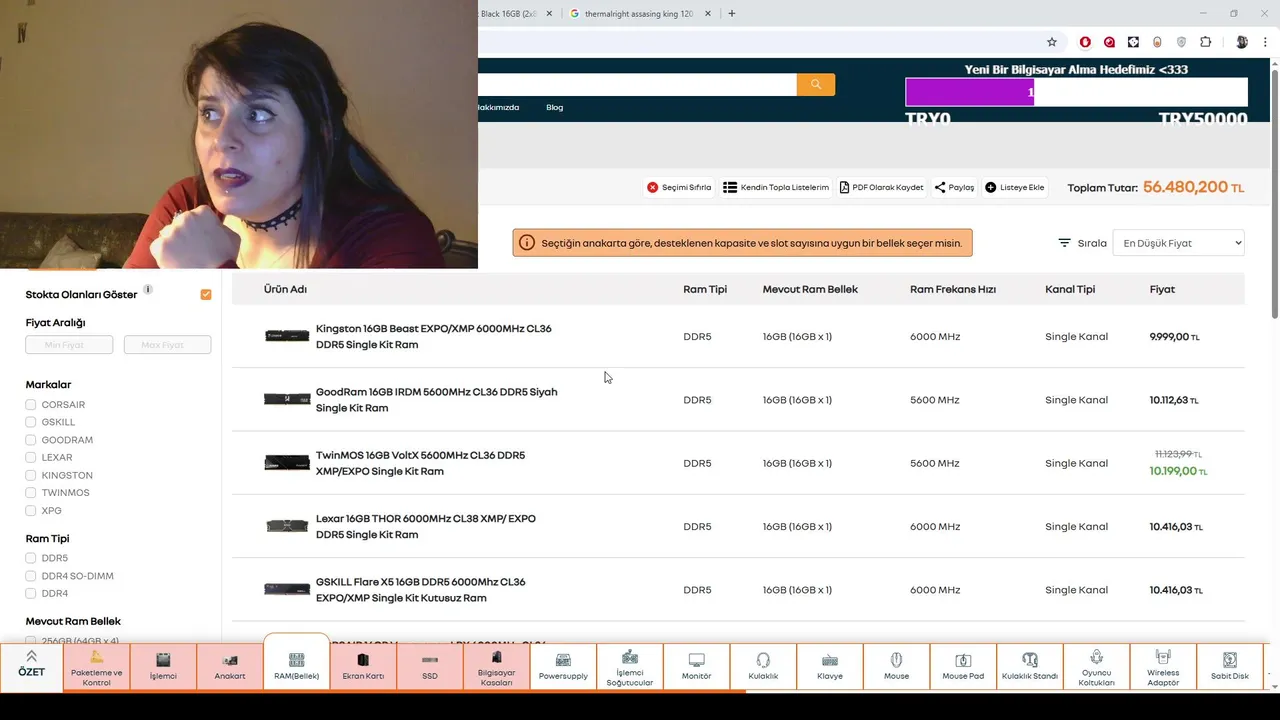Click Listeye Ekle button
1280x720 pixels.
click(x=1015, y=187)
